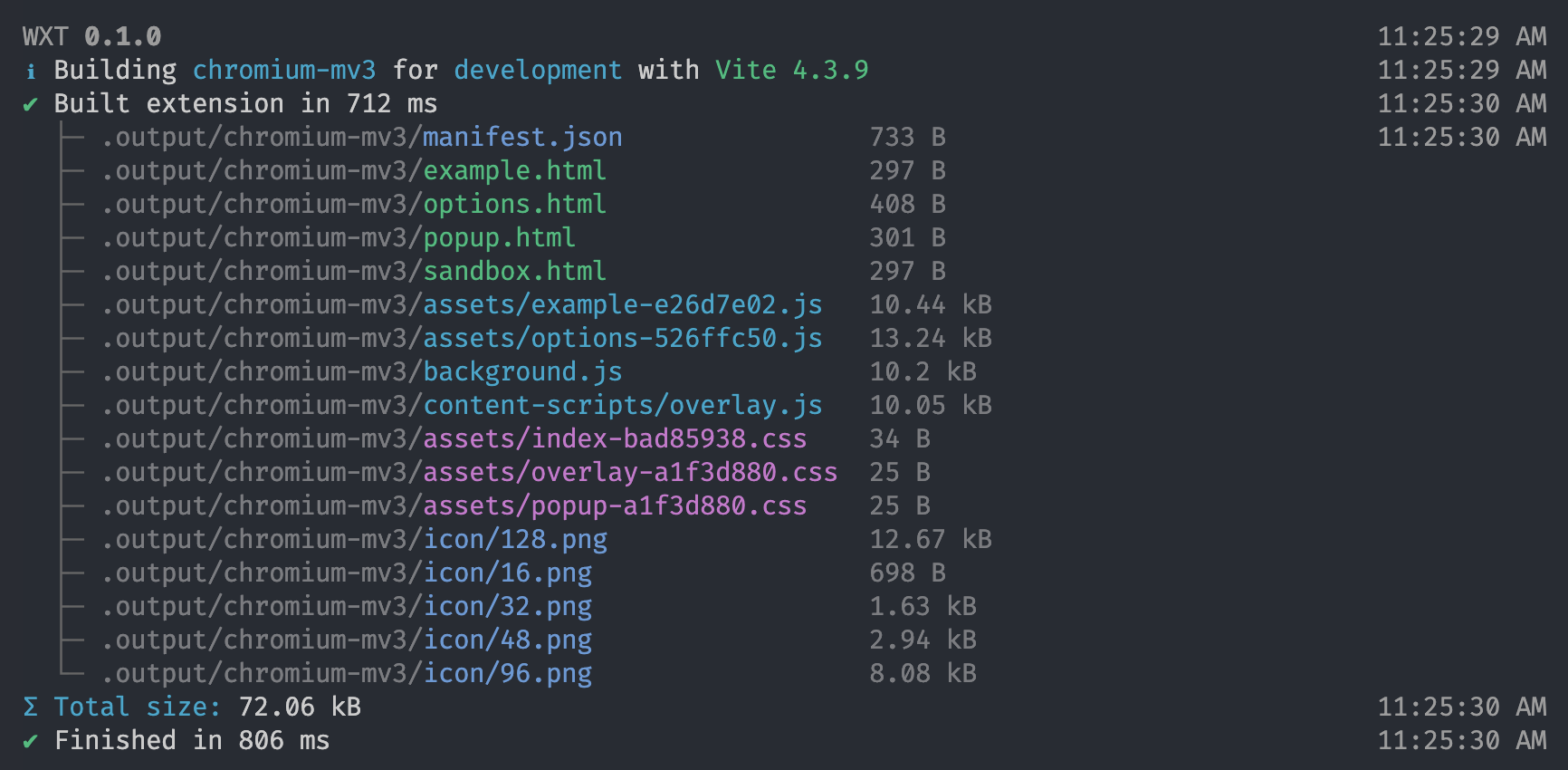This screenshot has height=770, width=1568.
Task: Click the "301 B" size value
Action: [908, 237]
